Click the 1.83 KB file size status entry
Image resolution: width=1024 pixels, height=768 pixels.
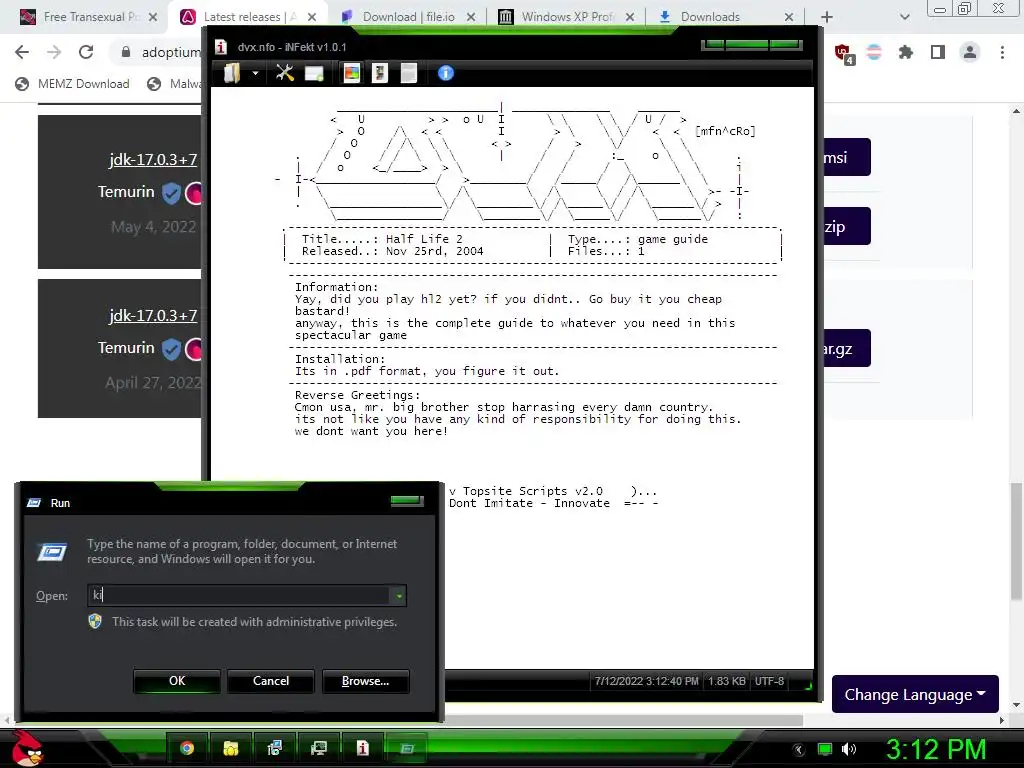(726, 681)
